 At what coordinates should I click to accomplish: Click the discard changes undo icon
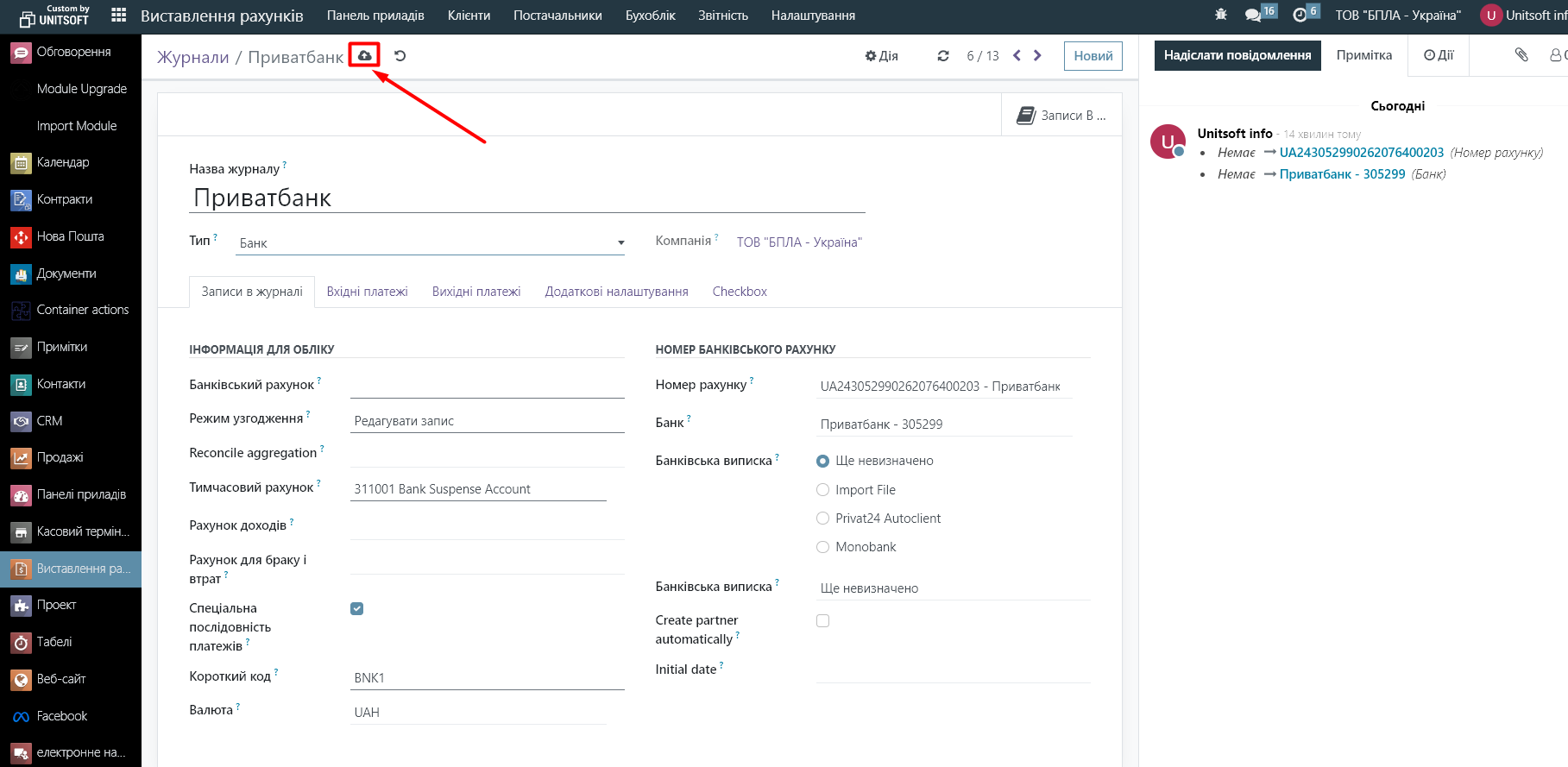(x=400, y=56)
